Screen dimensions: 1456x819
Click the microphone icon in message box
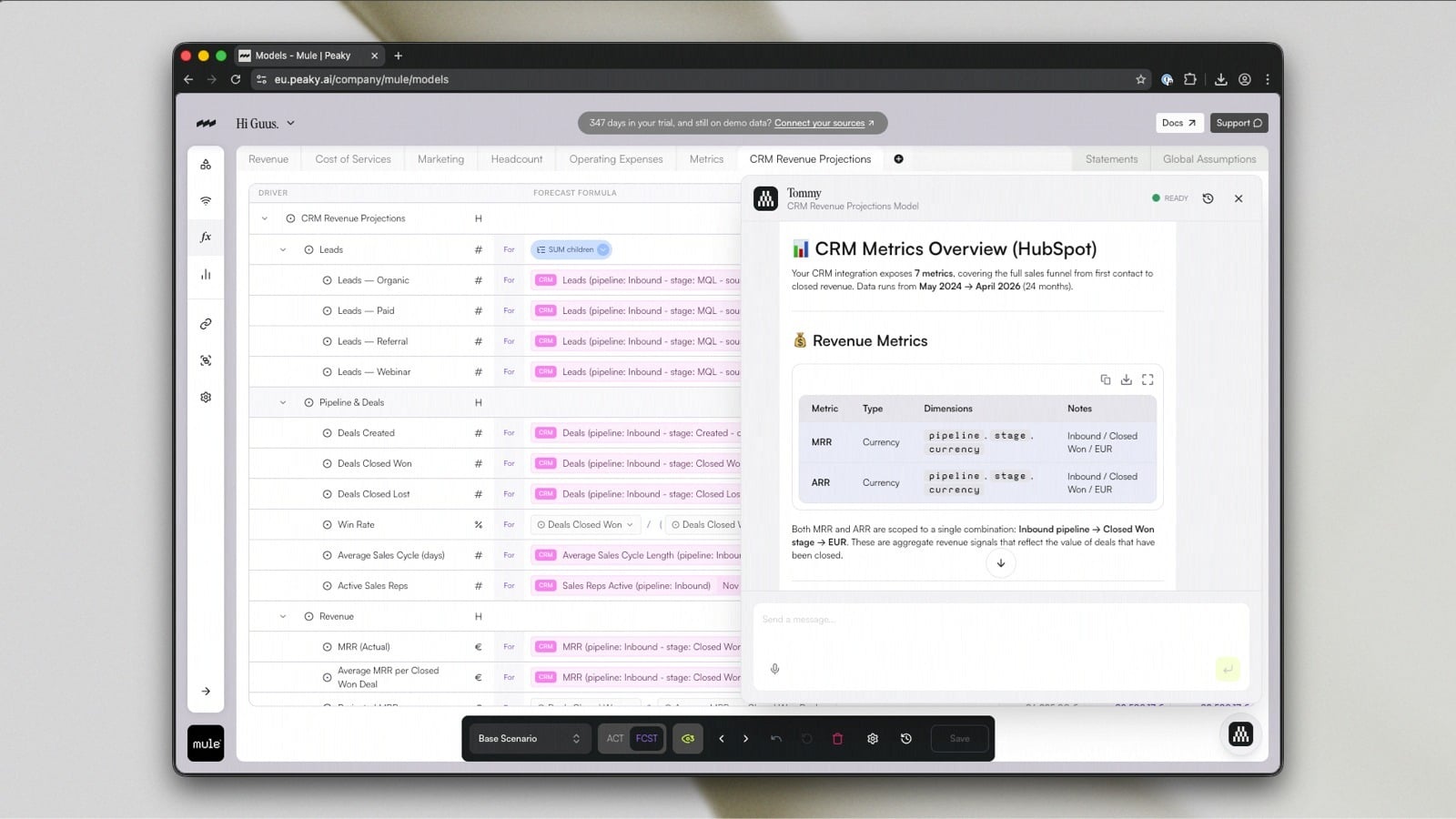774,669
